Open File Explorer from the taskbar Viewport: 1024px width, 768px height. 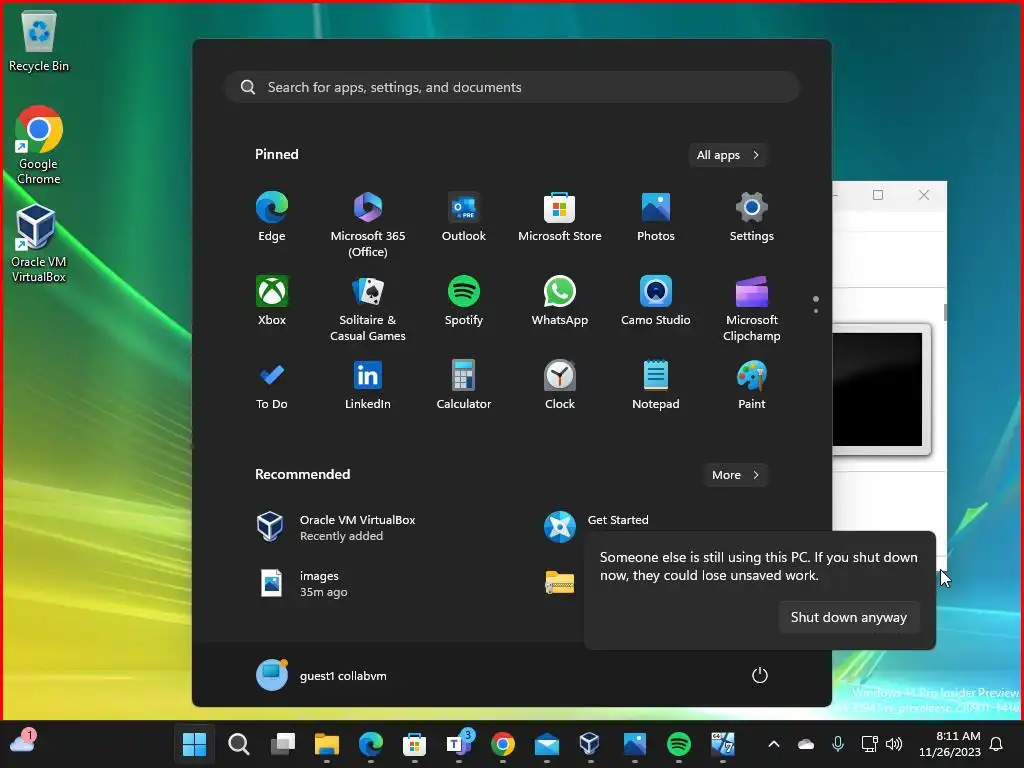[327, 744]
